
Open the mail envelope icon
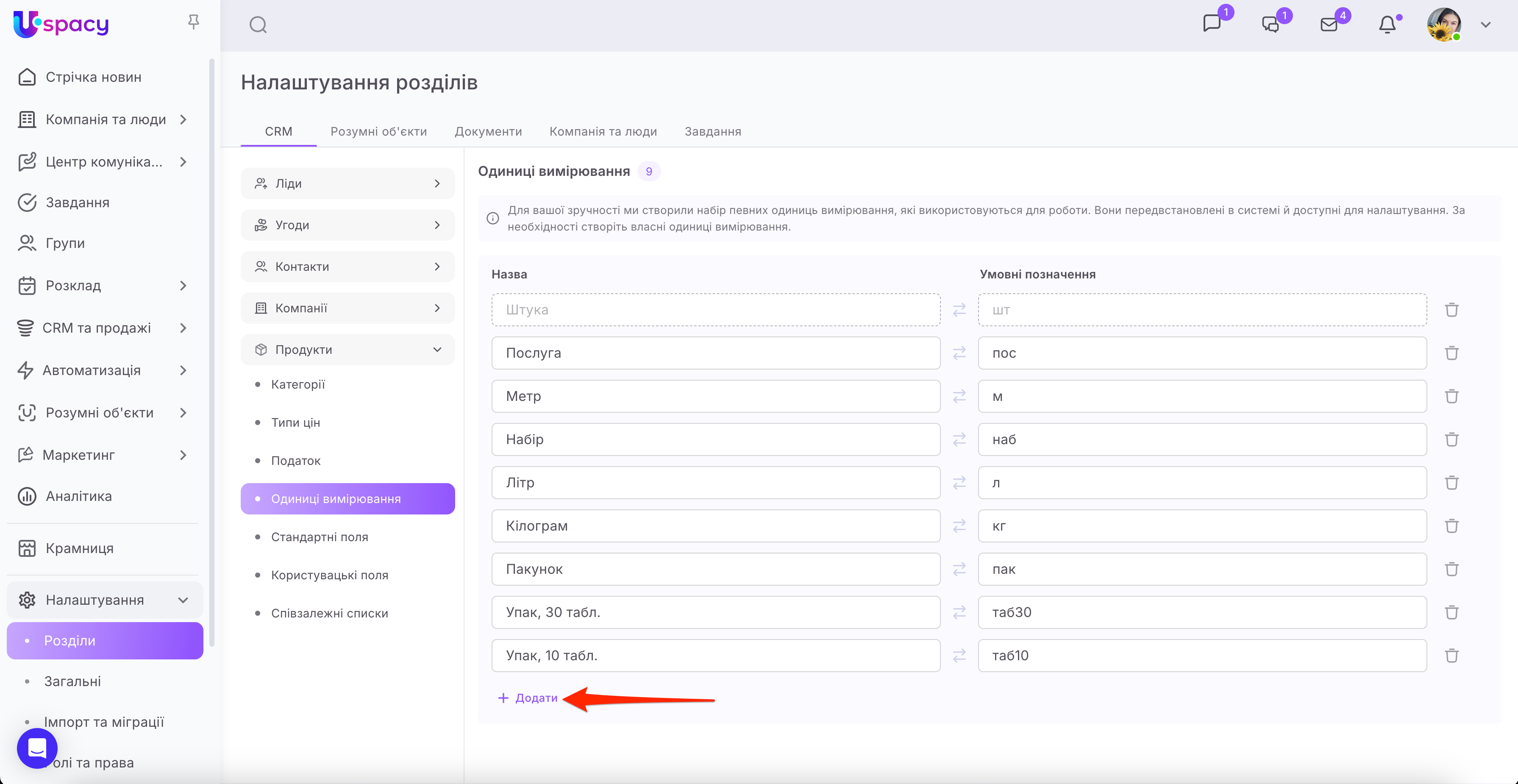(1329, 25)
